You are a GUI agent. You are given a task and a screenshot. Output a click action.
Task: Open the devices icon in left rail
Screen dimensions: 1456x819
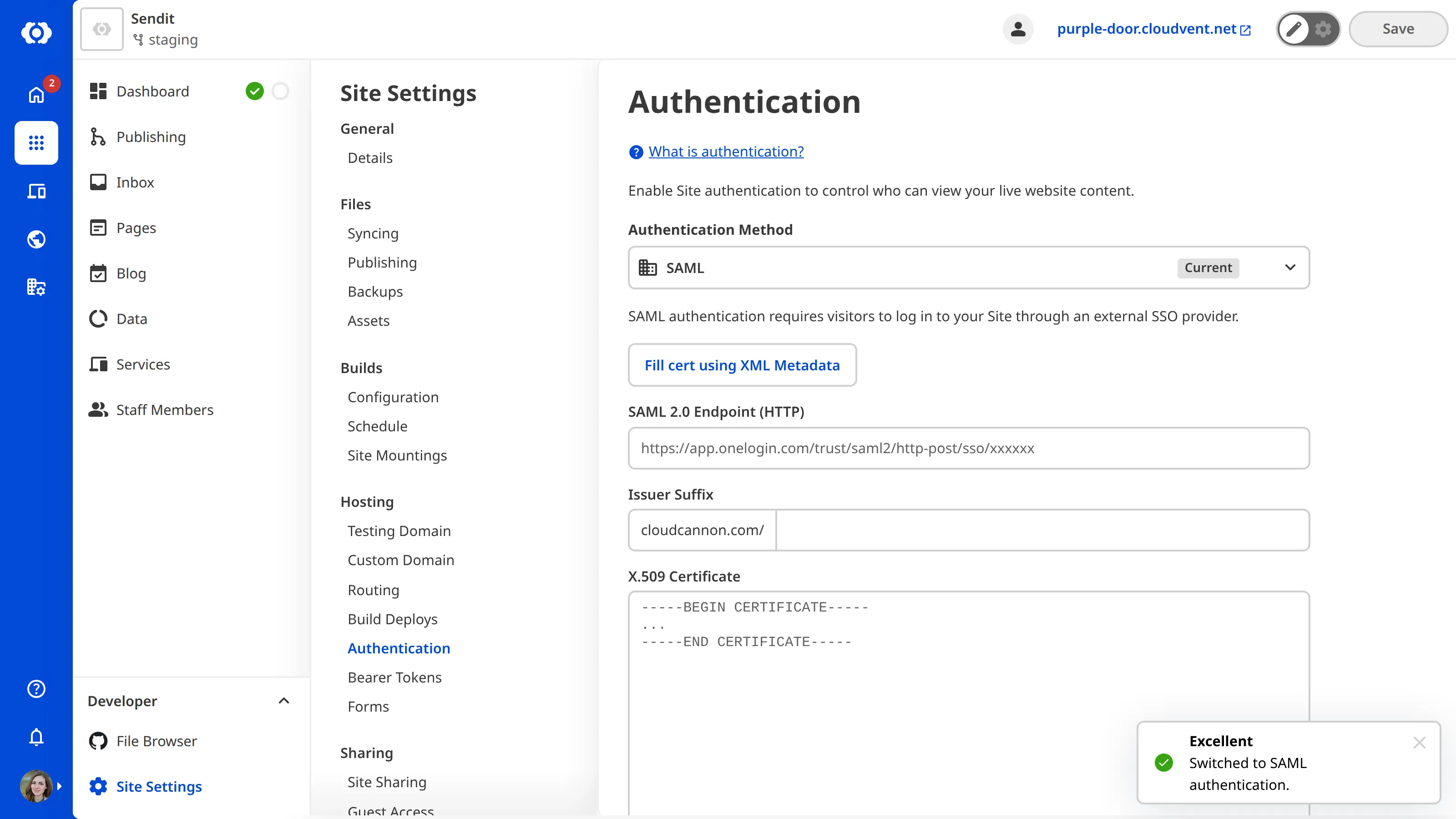tap(36, 191)
